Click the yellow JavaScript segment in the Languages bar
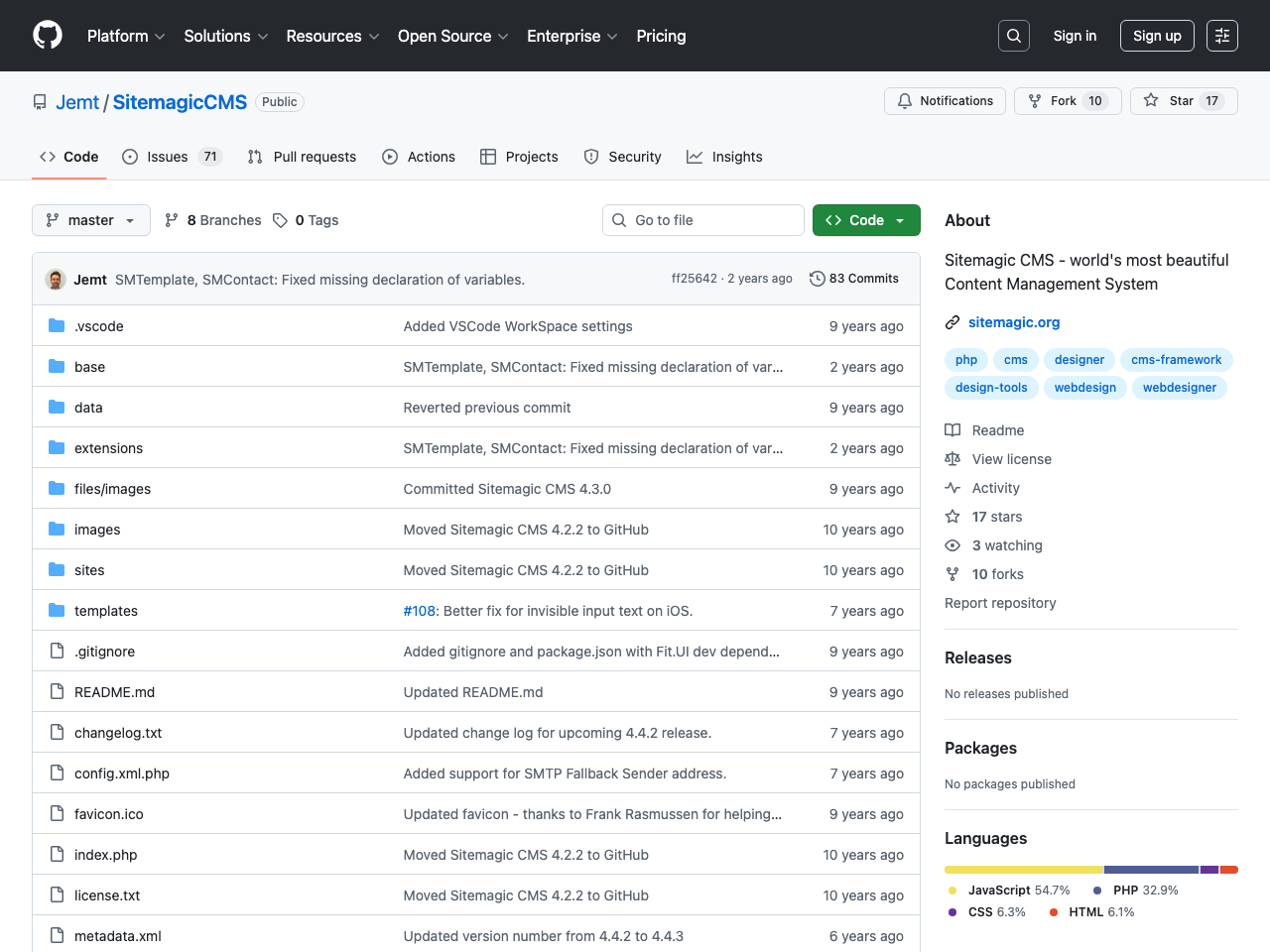Viewport: 1270px width, 952px height. pyautogui.click(x=1022, y=869)
